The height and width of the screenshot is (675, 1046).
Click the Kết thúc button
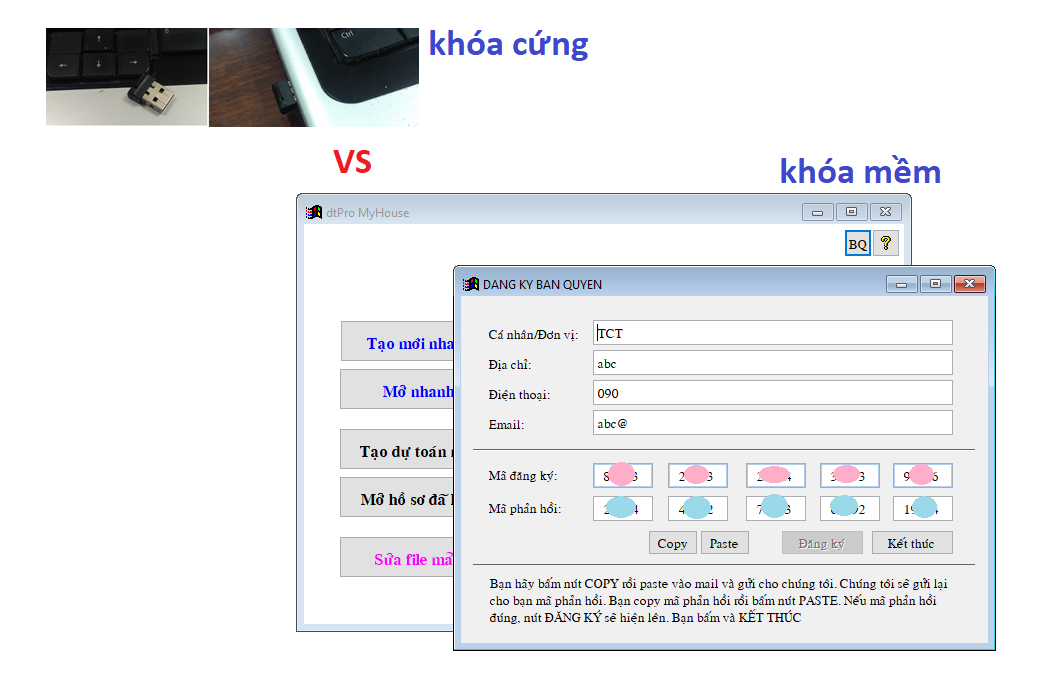(x=911, y=543)
